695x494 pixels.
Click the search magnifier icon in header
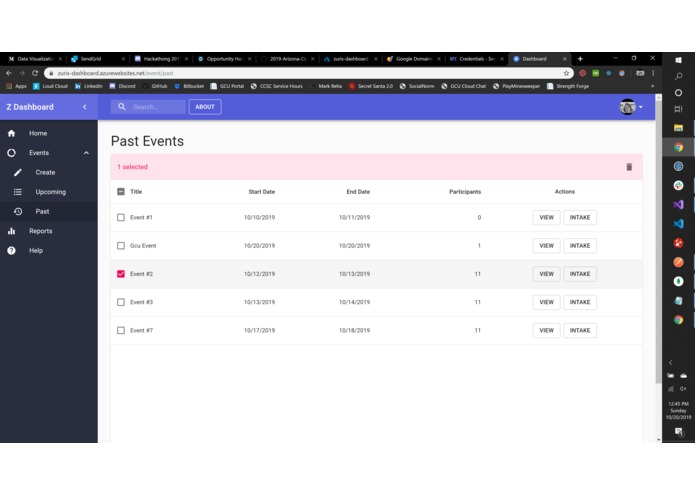[x=122, y=107]
